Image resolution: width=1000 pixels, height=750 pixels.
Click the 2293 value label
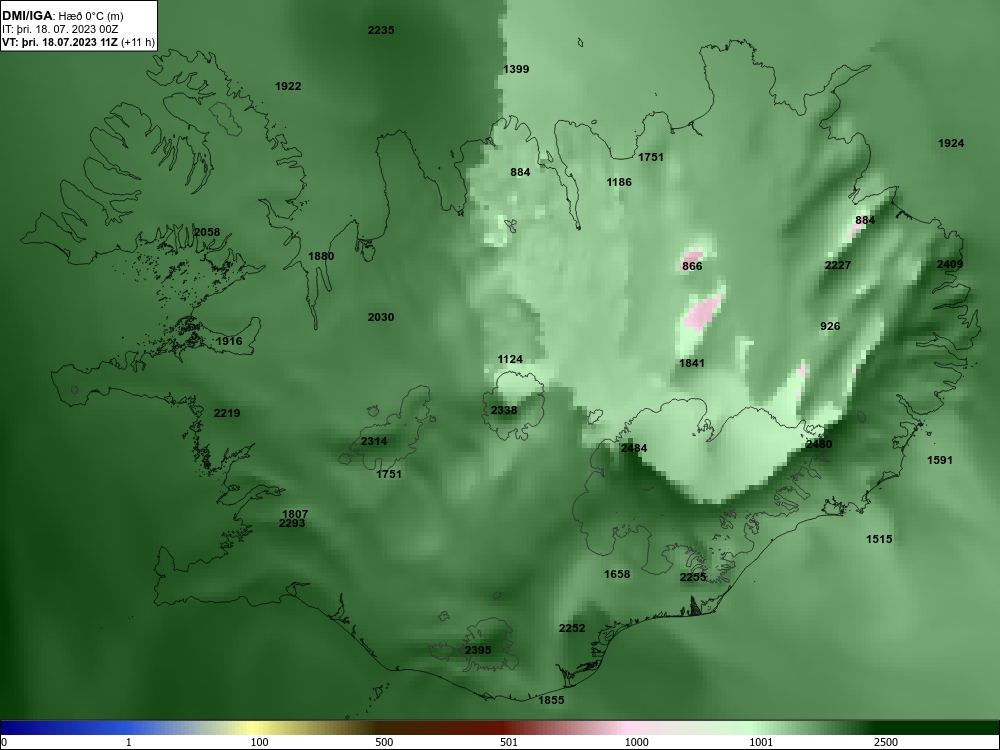tap(292, 524)
